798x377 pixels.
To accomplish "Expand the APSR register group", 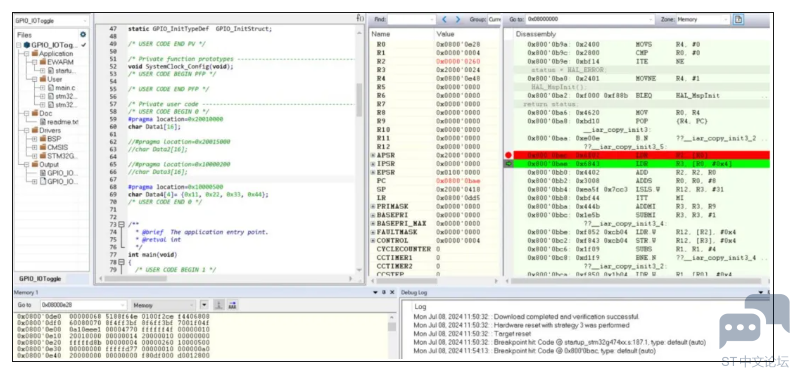I will (x=373, y=155).
